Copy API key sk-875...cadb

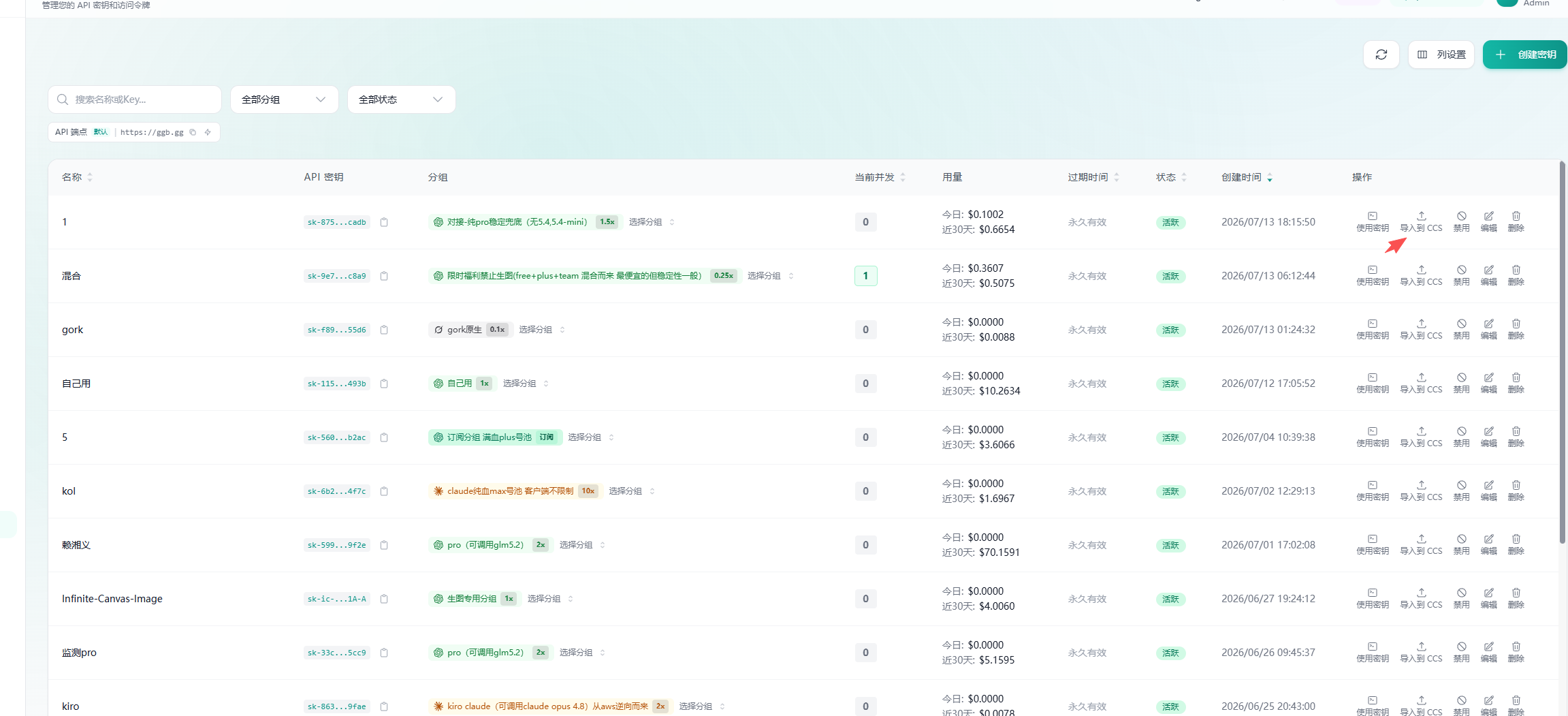384,222
